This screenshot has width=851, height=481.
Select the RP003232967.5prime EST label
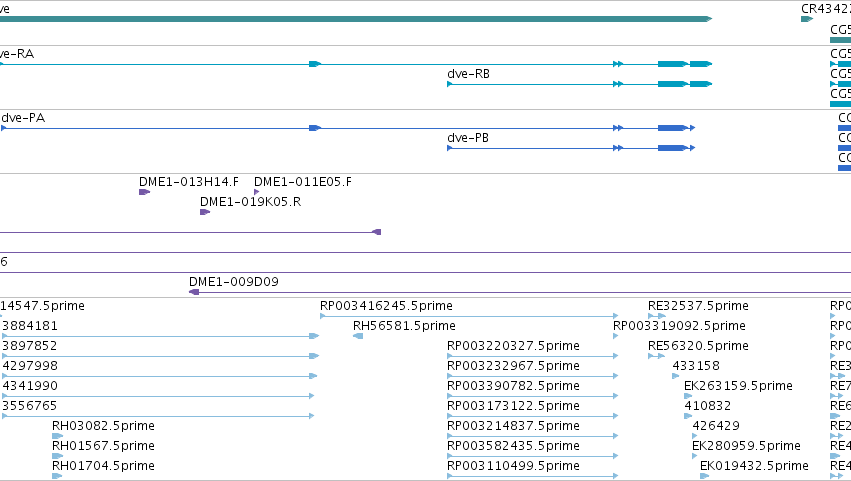(513, 366)
